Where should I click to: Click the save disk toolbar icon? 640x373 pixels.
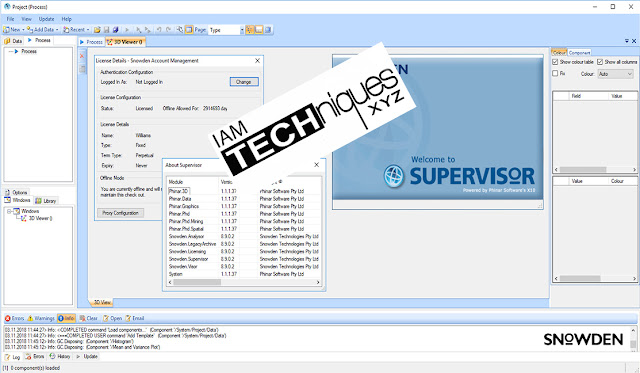[x=107, y=30]
